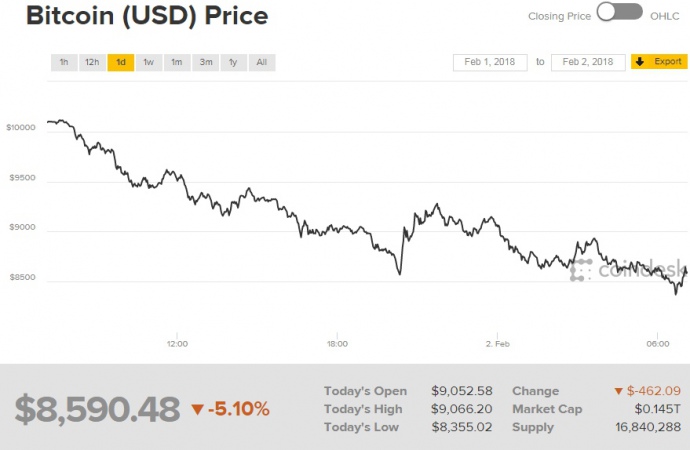Image resolution: width=690 pixels, height=450 pixels.
Task: Switch chart to 1w range
Action: 148,62
